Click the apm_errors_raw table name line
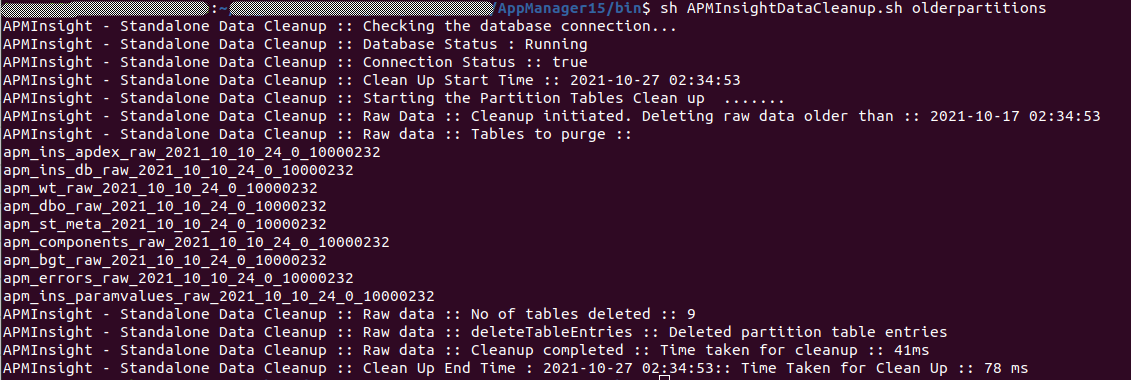1131x380 pixels. [x=178, y=278]
